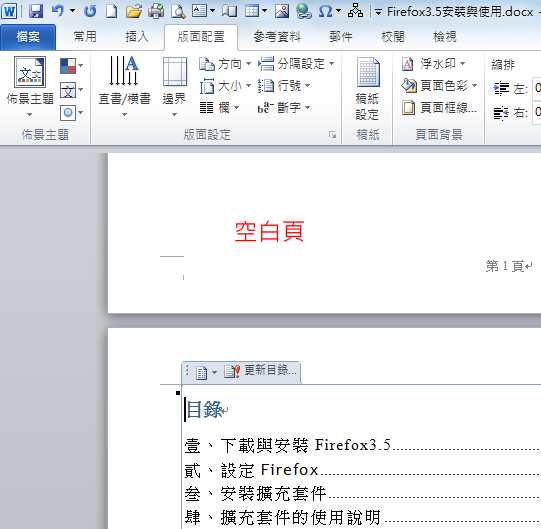Click the 更新目錄 update table button
This screenshot has width=541, height=529.
tap(260, 371)
